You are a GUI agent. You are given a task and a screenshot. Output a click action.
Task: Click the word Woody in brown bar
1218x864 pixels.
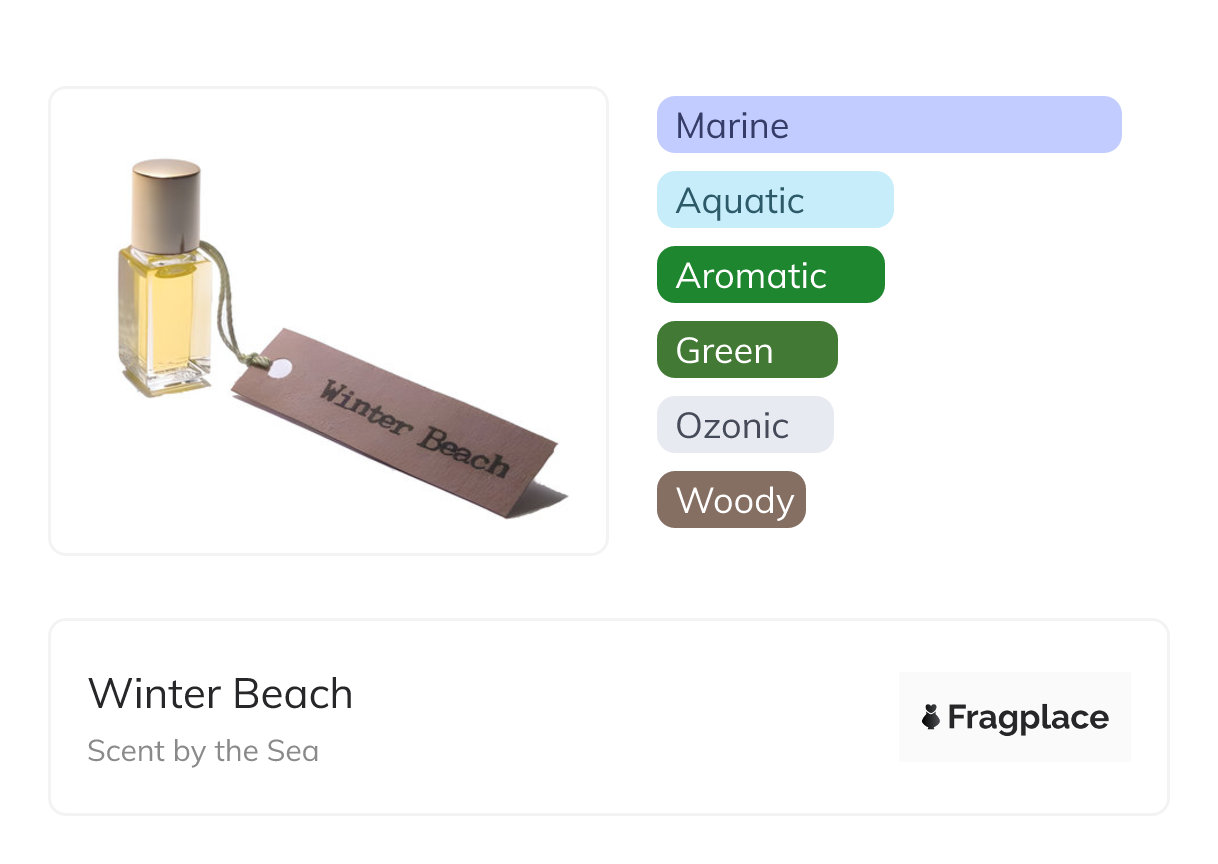tap(735, 500)
